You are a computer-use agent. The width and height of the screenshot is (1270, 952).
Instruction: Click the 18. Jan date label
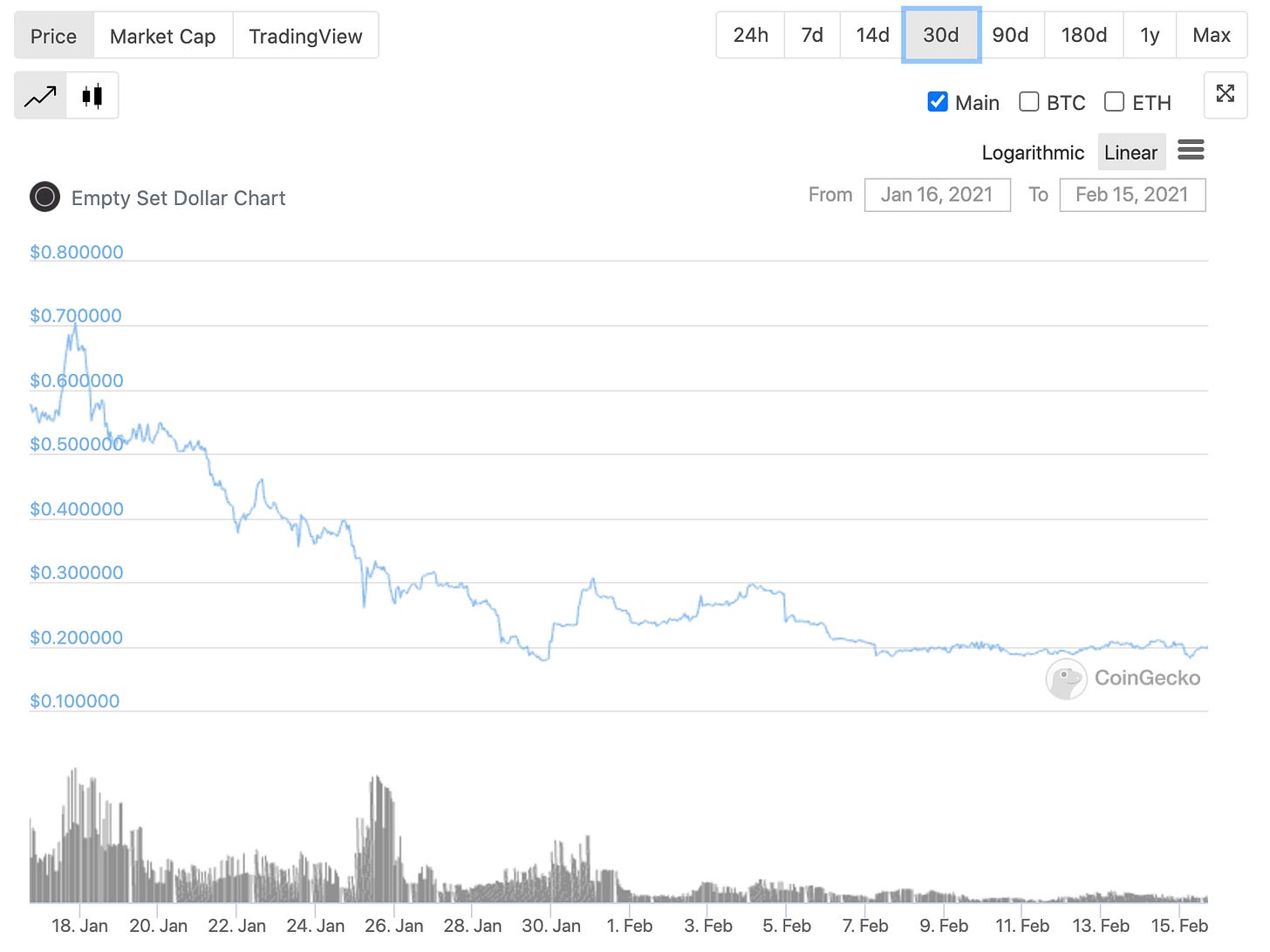point(79,926)
